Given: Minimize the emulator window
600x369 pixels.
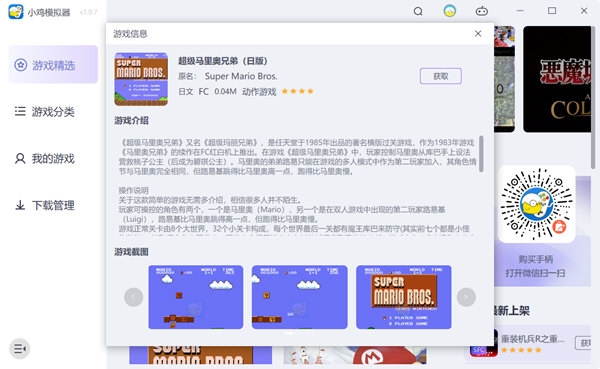Looking at the screenshot, I should [520, 11].
